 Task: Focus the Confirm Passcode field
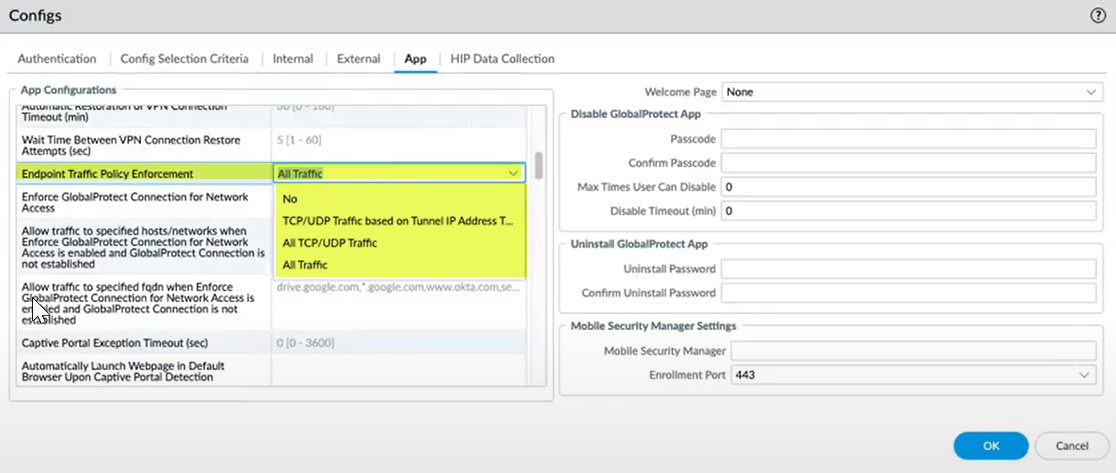point(910,163)
